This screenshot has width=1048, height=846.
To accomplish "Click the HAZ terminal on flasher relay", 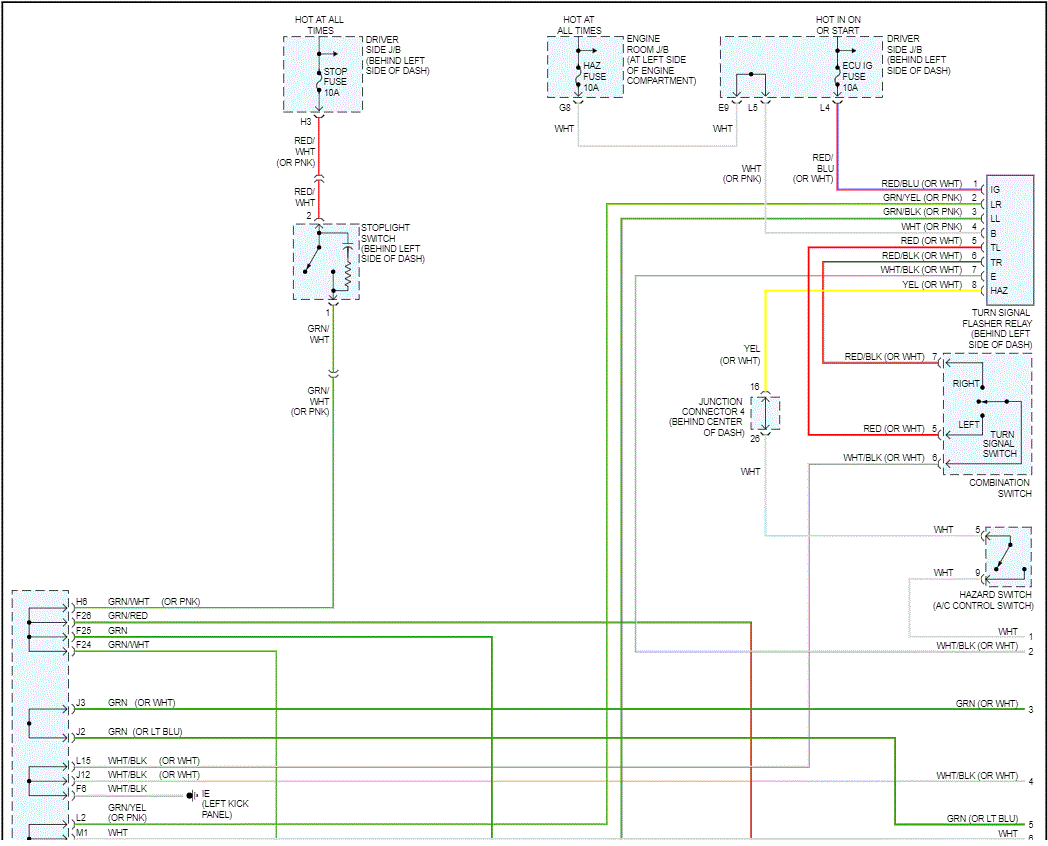I will (999, 291).
